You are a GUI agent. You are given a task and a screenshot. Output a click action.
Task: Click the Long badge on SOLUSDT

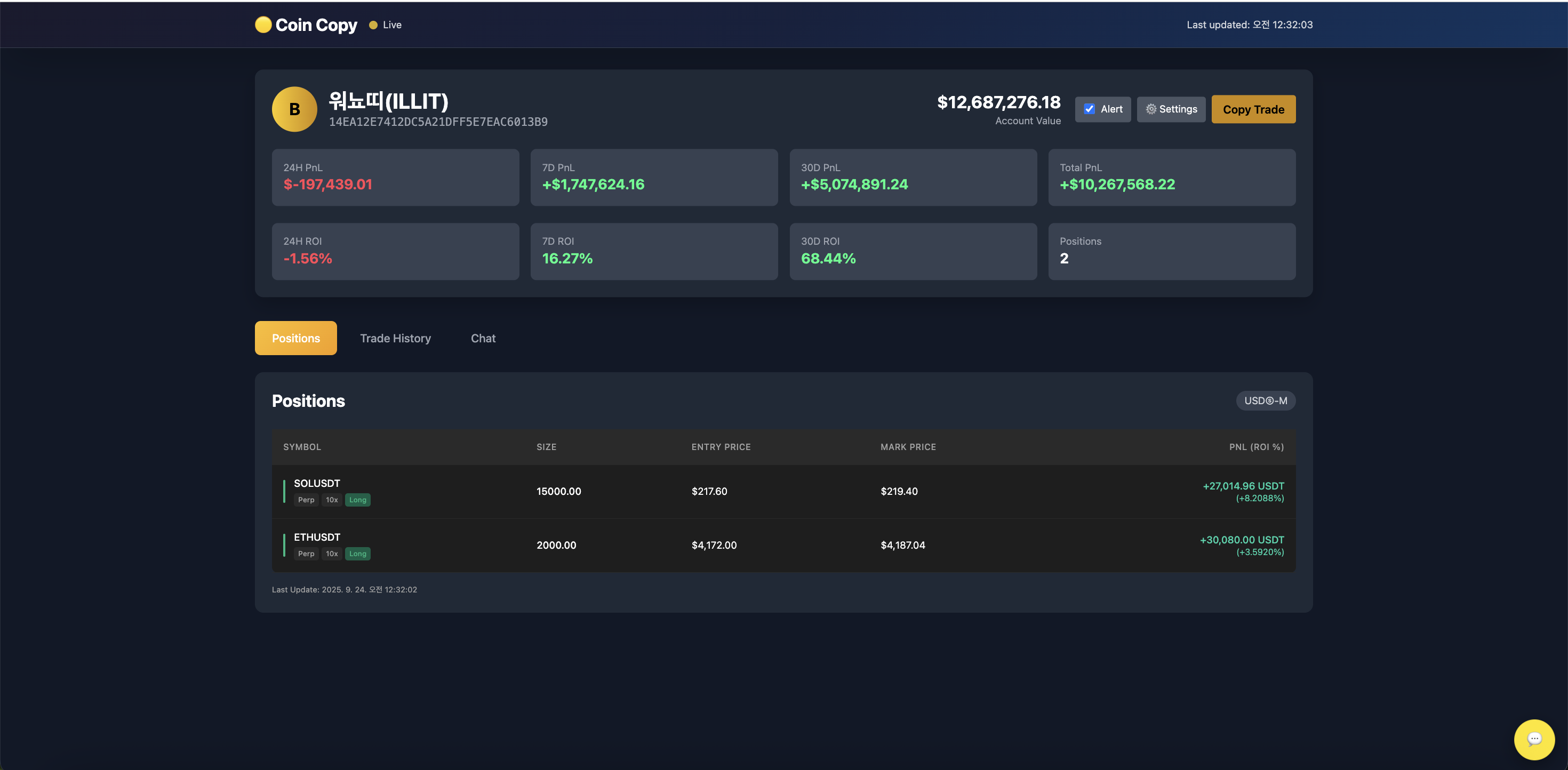point(357,500)
